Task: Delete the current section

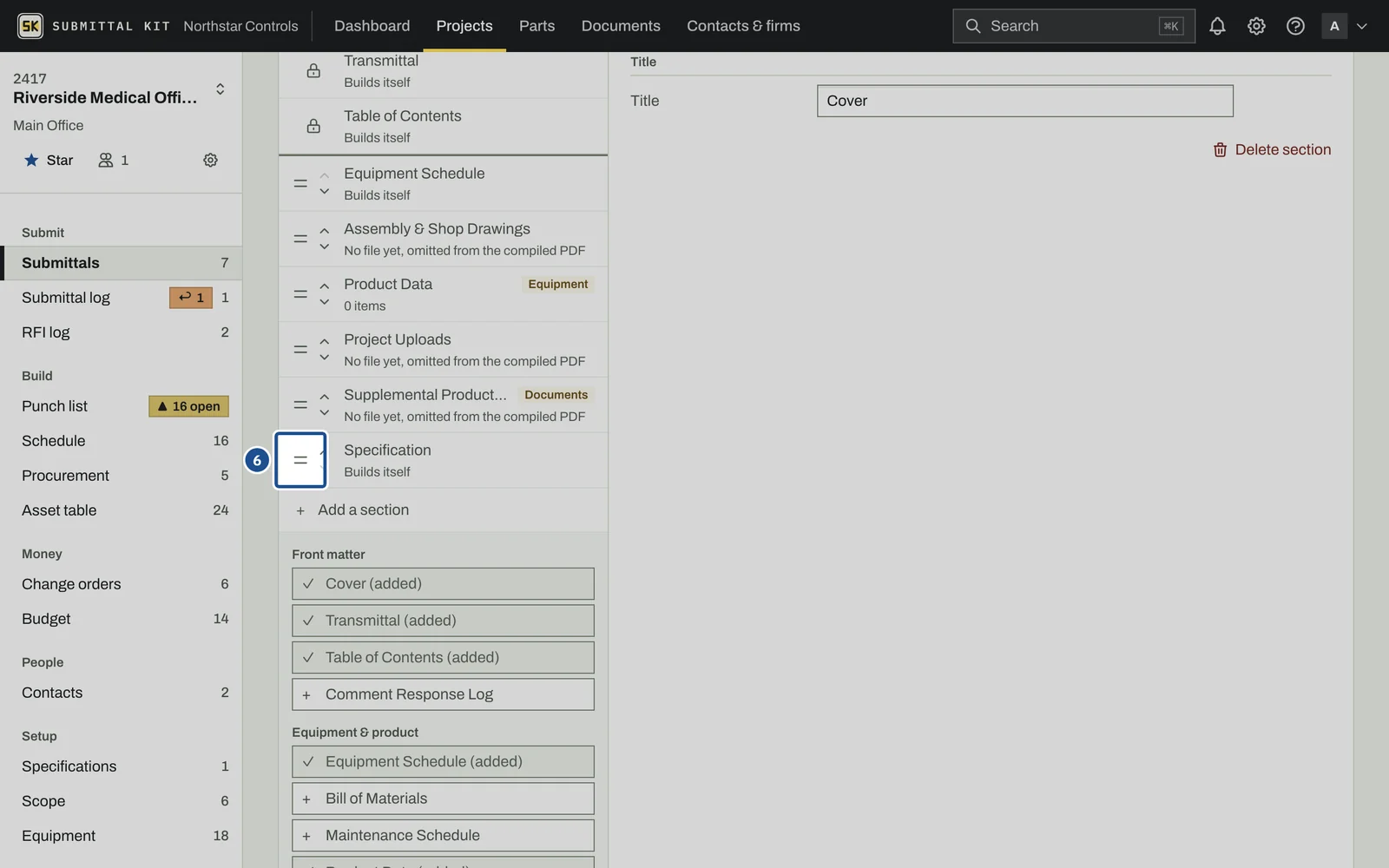Action: click(1272, 150)
